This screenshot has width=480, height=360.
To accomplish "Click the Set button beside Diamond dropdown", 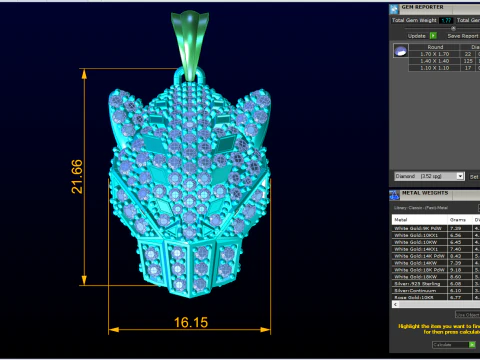I will (474, 177).
